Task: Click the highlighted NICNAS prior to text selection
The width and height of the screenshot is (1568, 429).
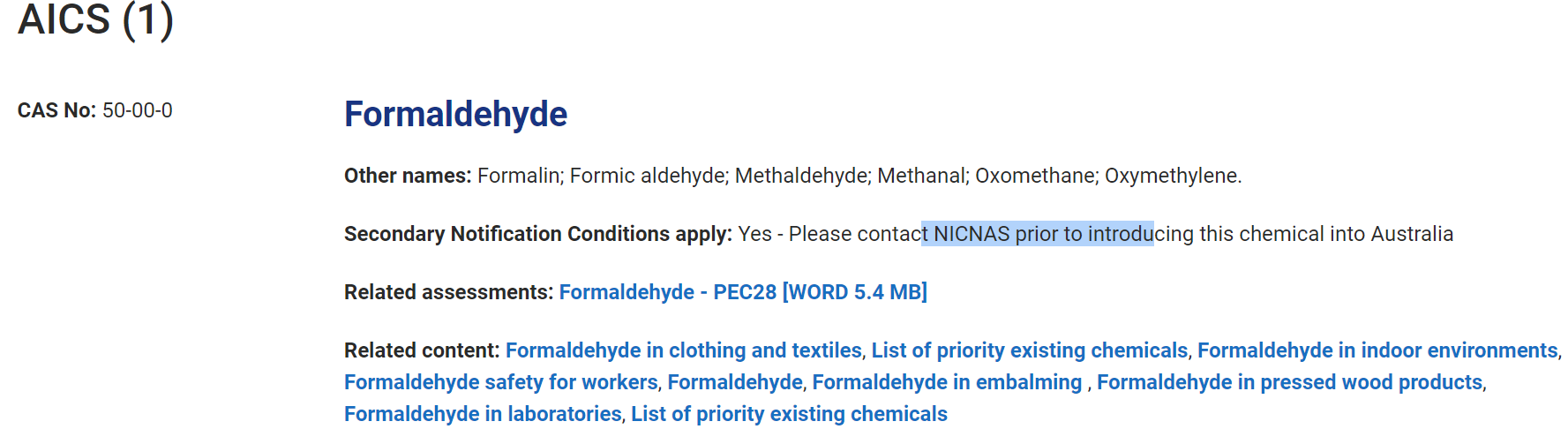Action: point(1037,234)
